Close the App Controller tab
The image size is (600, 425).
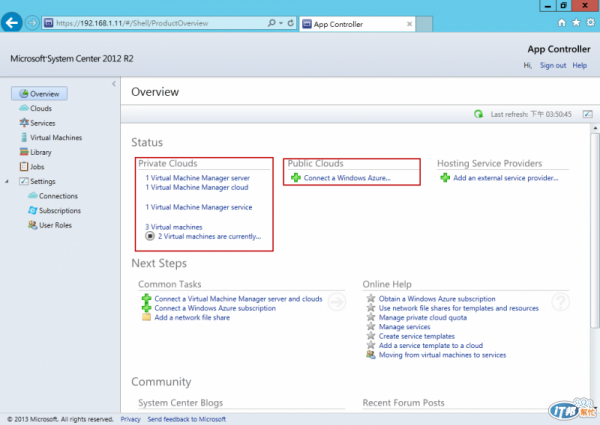[x=409, y=24]
